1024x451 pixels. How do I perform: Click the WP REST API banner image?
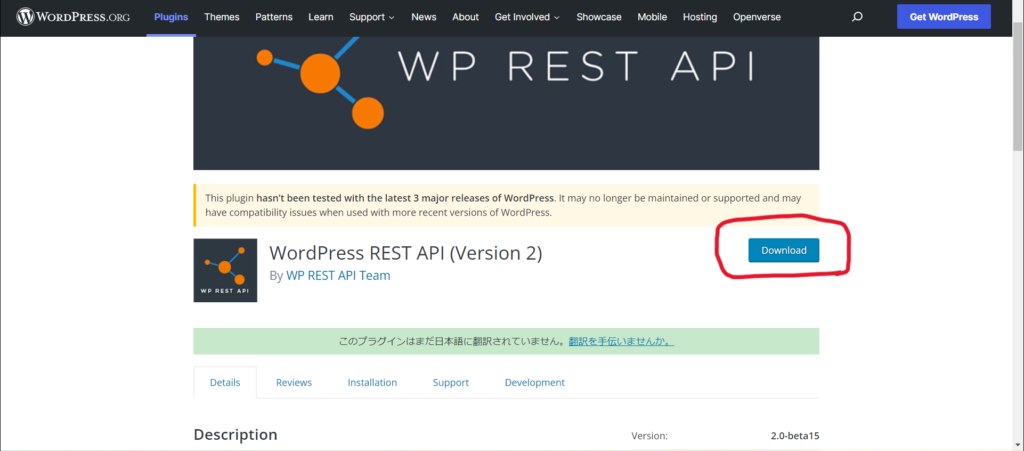(x=506, y=102)
